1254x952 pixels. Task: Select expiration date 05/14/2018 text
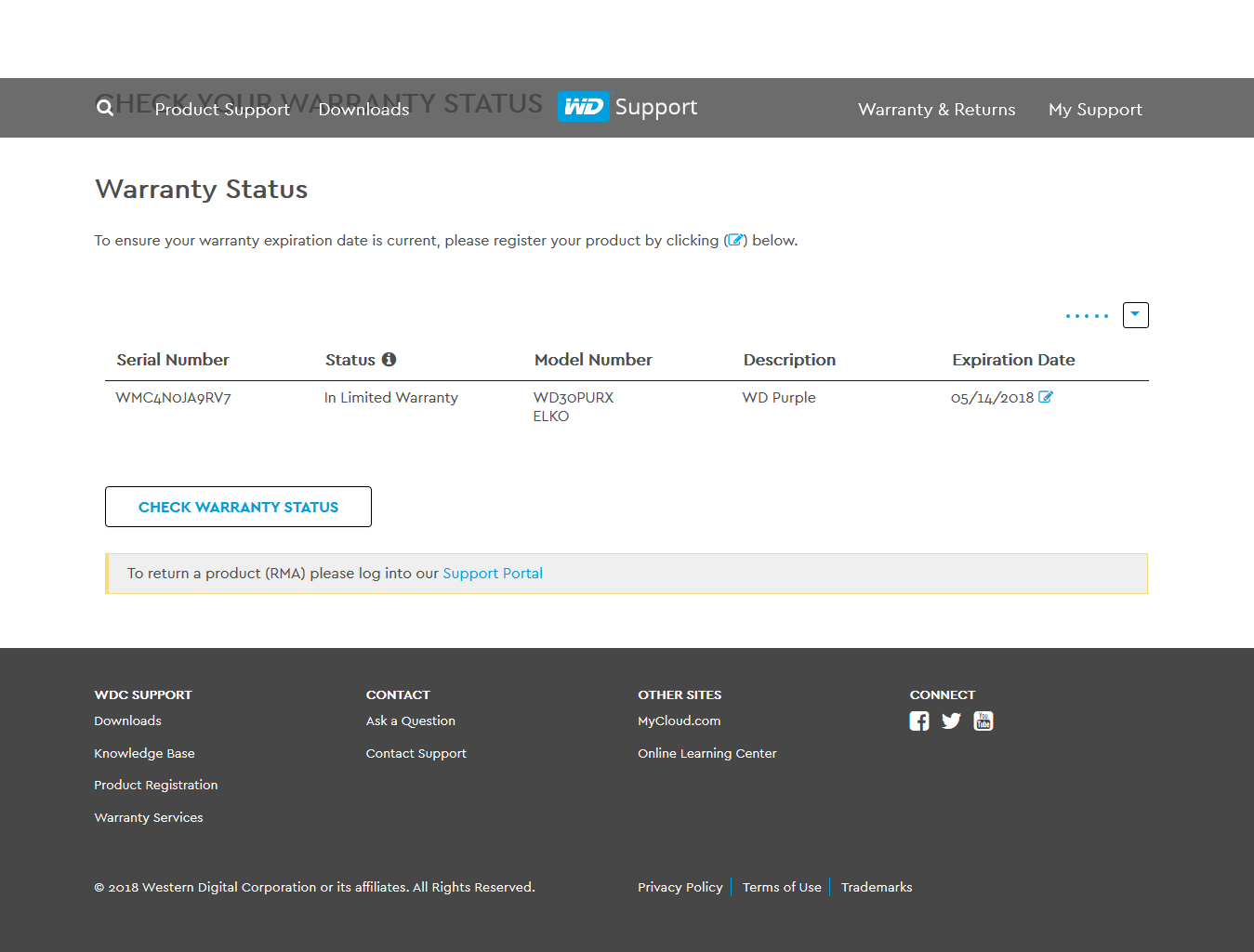(992, 398)
